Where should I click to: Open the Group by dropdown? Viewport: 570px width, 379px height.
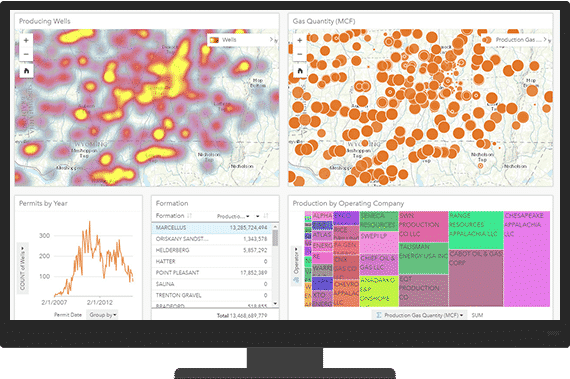point(103,315)
